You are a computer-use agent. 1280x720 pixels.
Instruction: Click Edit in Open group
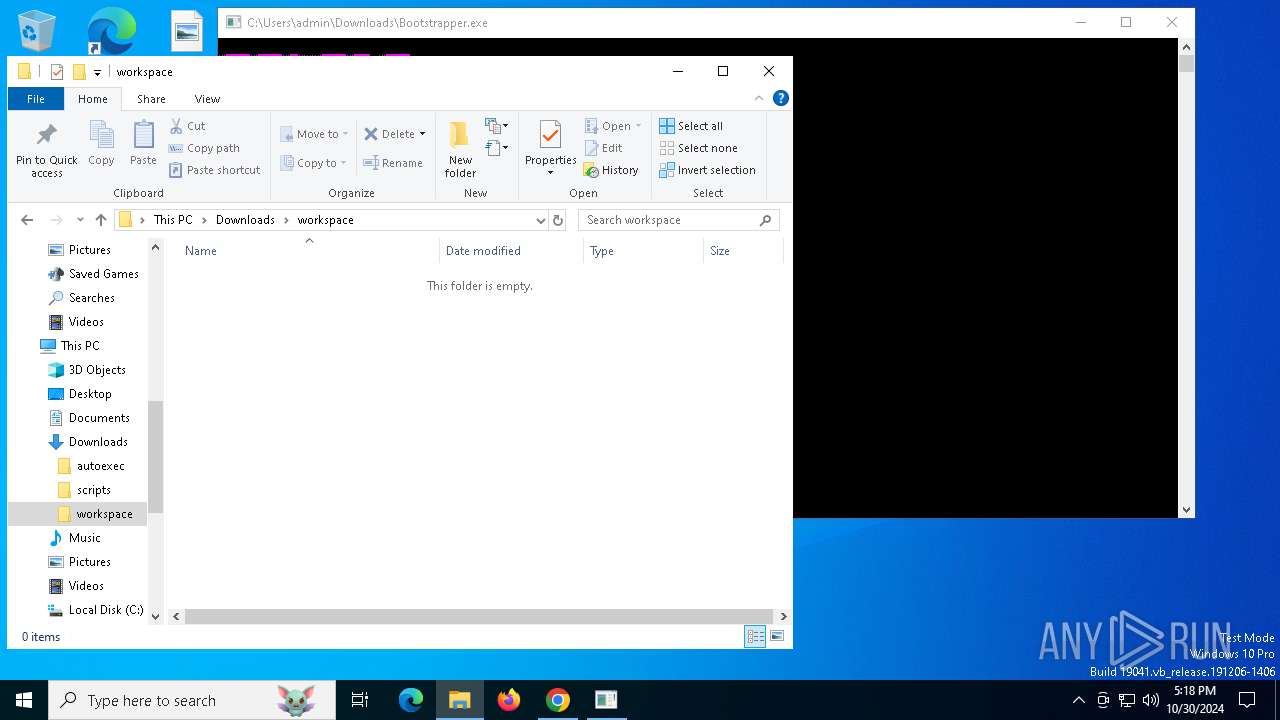pos(604,148)
